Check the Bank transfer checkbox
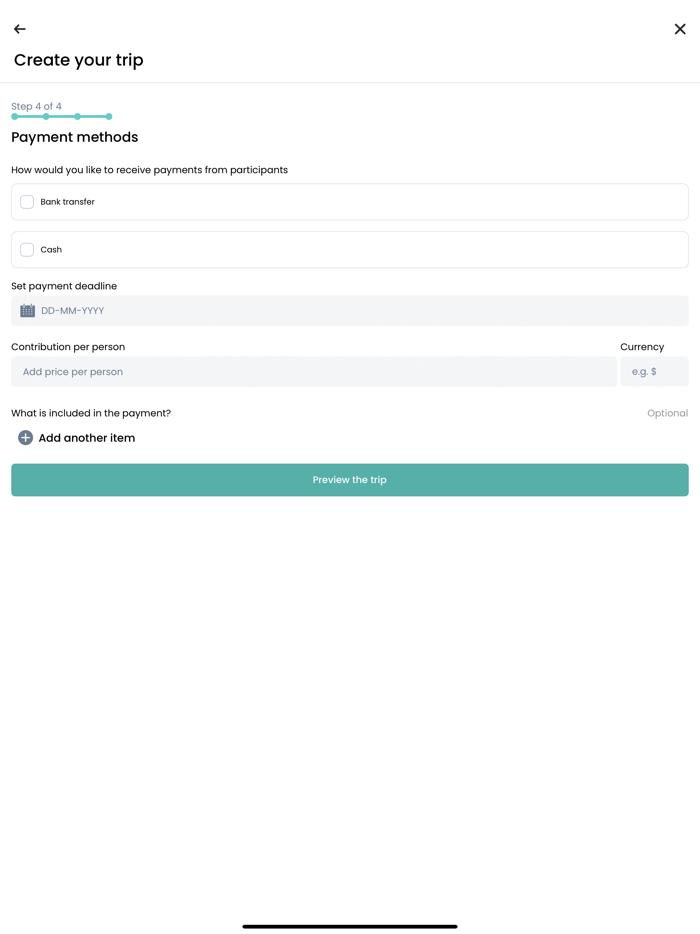Viewport: 700px width, 934px height. (x=26, y=201)
